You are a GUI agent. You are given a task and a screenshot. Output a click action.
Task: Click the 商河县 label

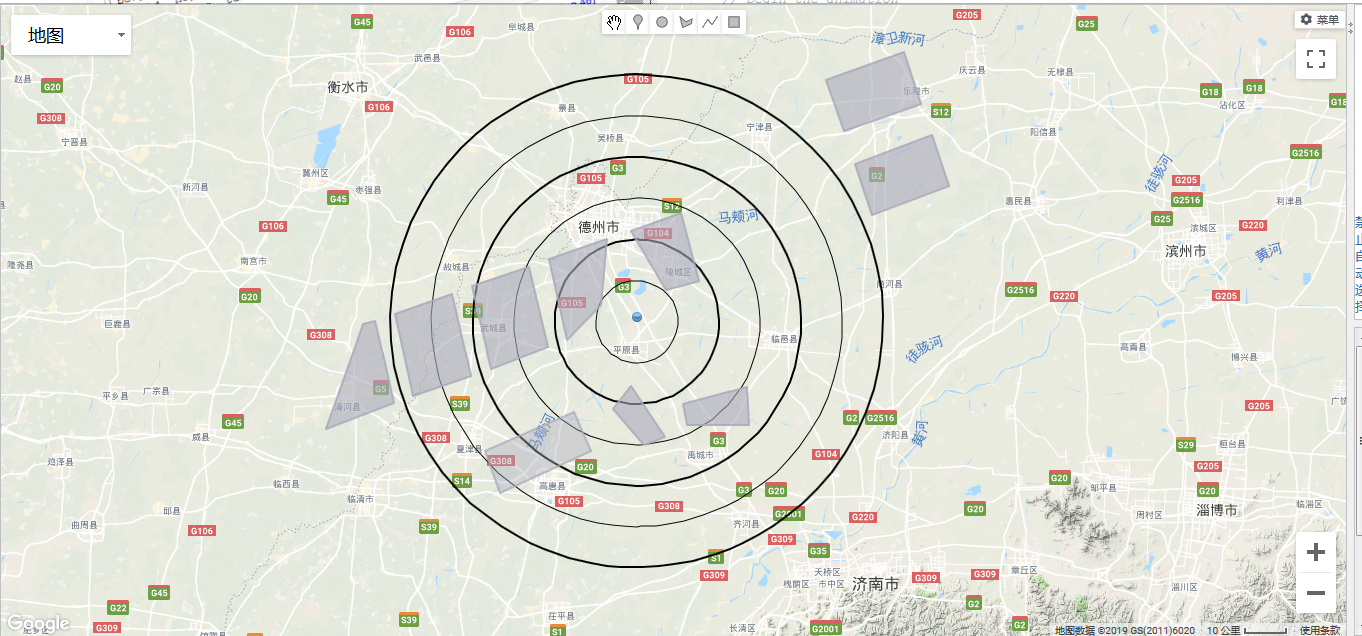[x=889, y=284]
